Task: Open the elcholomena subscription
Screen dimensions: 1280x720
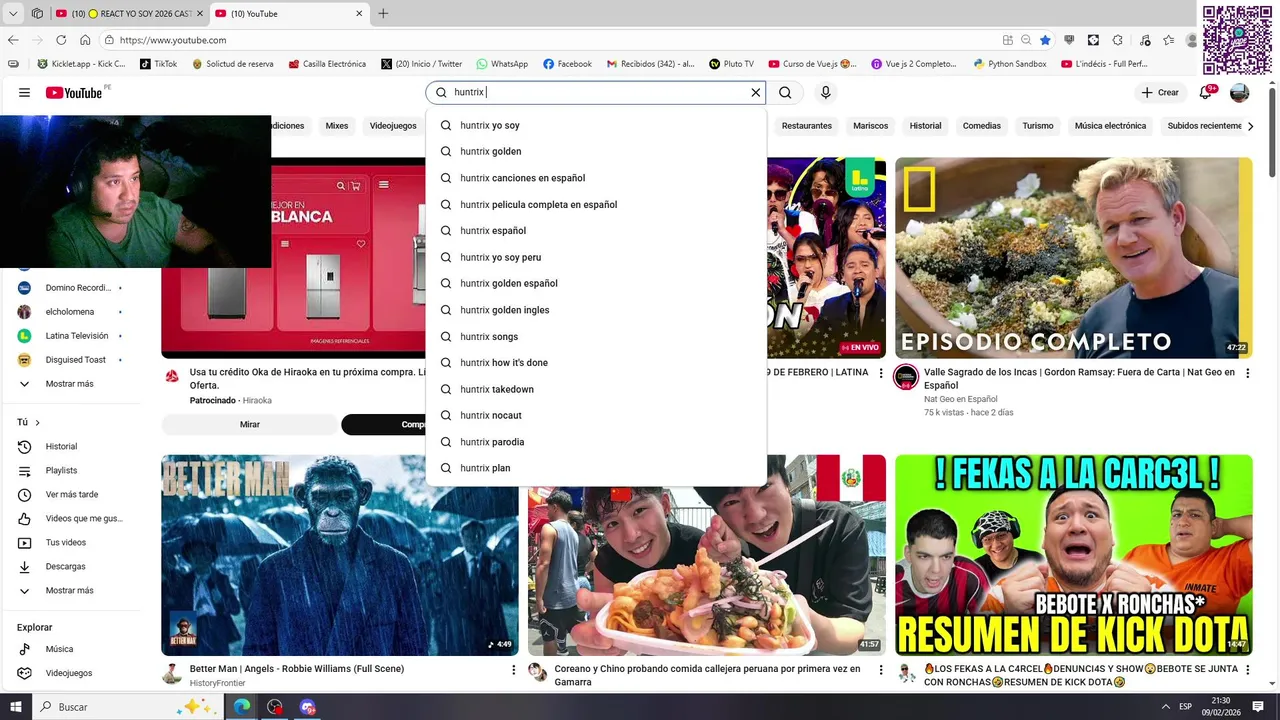Action: [70, 312]
